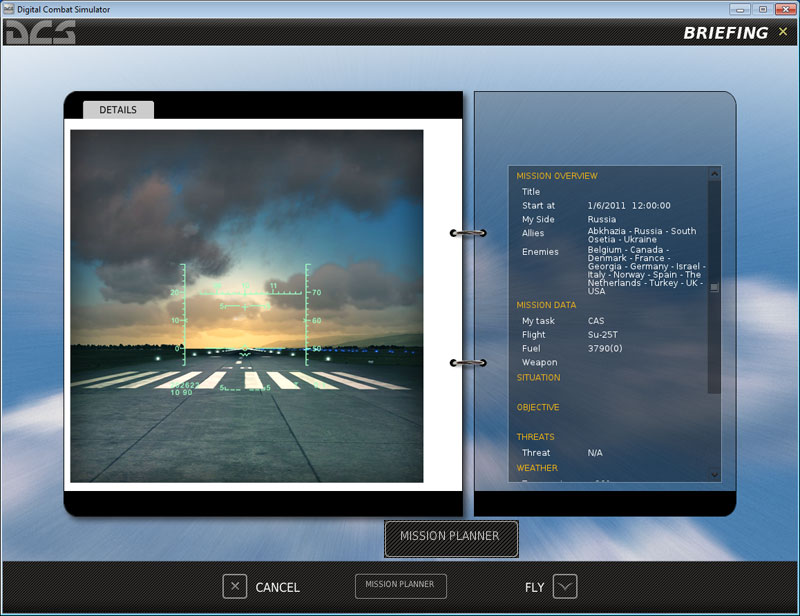This screenshot has width=800, height=616.
Task: Select the fuel value "3790(0)"
Action: pyautogui.click(x=605, y=349)
